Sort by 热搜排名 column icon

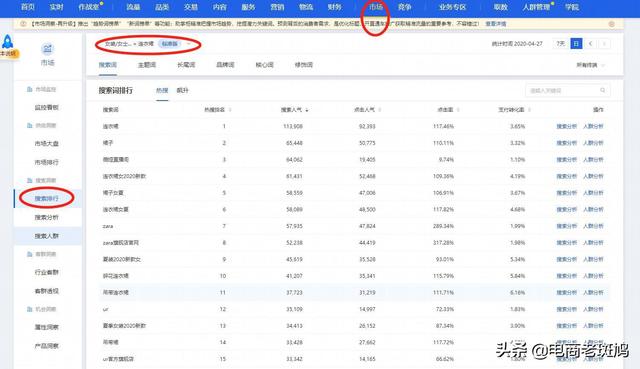[x=230, y=110]
